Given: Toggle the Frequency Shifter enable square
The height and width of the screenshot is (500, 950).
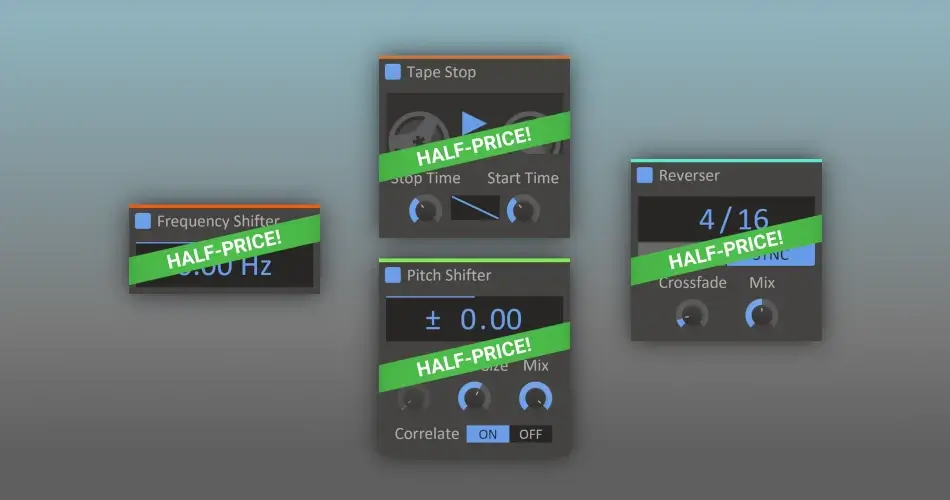Looking at the screenshot, I should pos(143,221).
